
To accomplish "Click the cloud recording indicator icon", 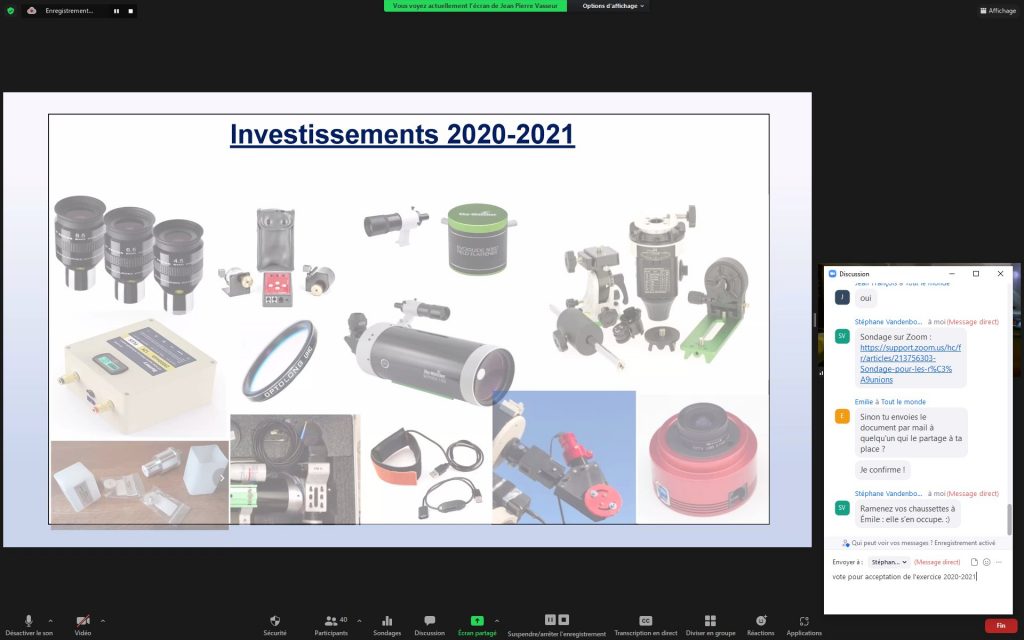I will coord(31,10).
